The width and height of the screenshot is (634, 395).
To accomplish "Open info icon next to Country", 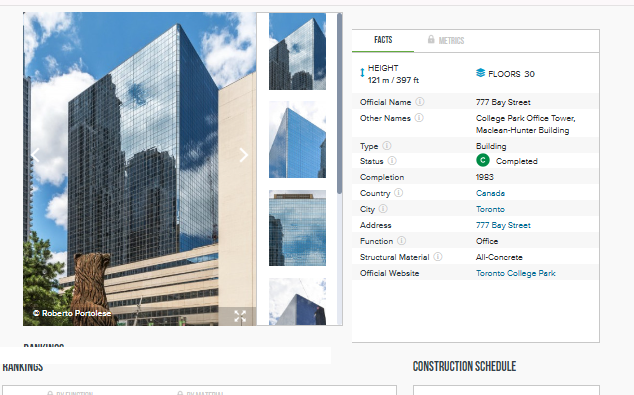I will click(x=399, y=192).
